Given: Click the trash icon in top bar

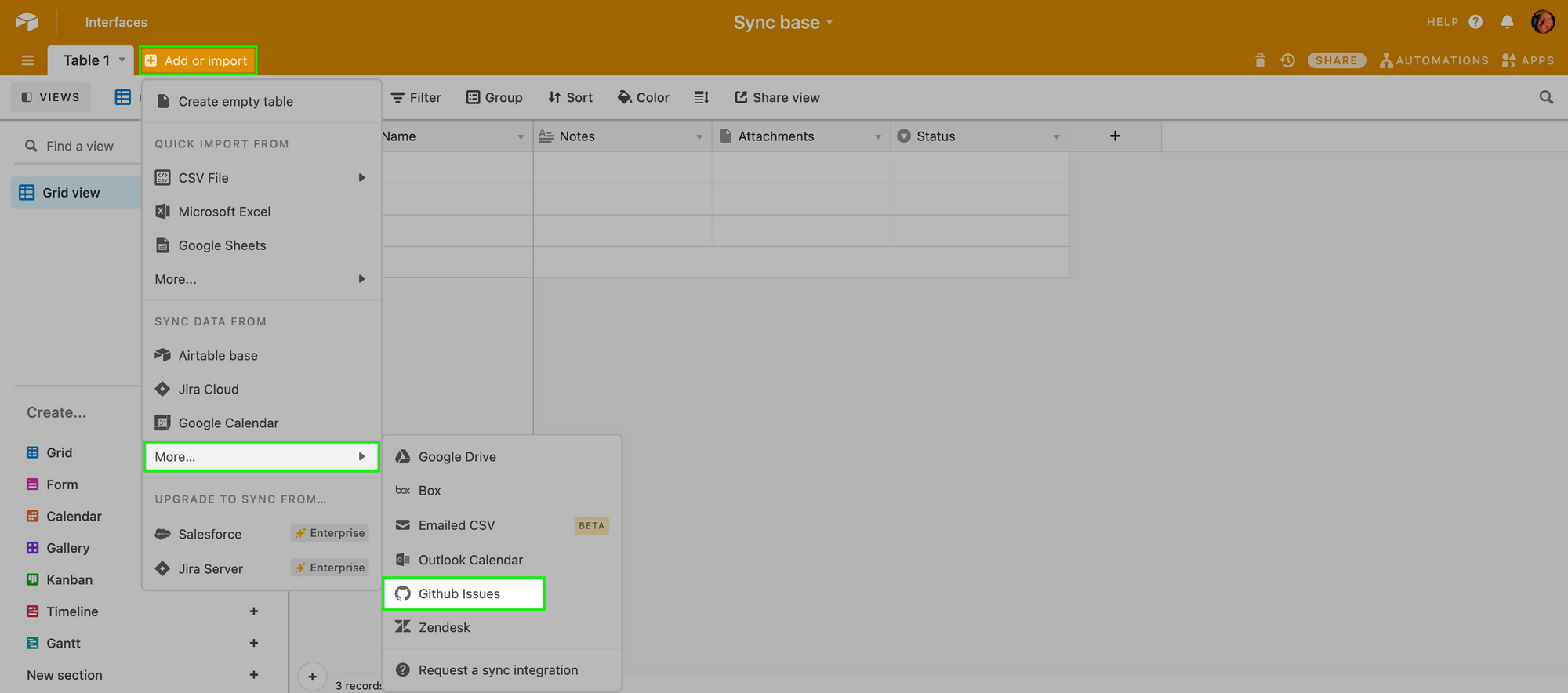Looking at the screenshot, I should point(1260,60).
